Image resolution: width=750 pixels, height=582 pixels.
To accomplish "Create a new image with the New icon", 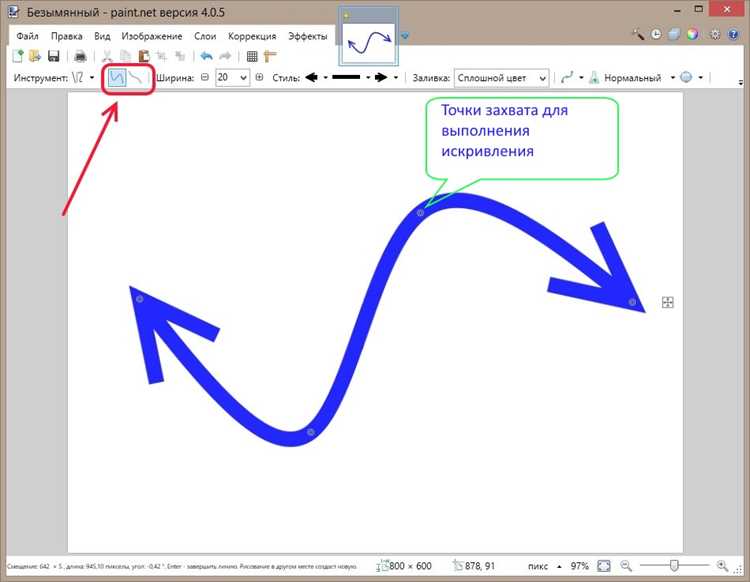I will tap(18, 56).
